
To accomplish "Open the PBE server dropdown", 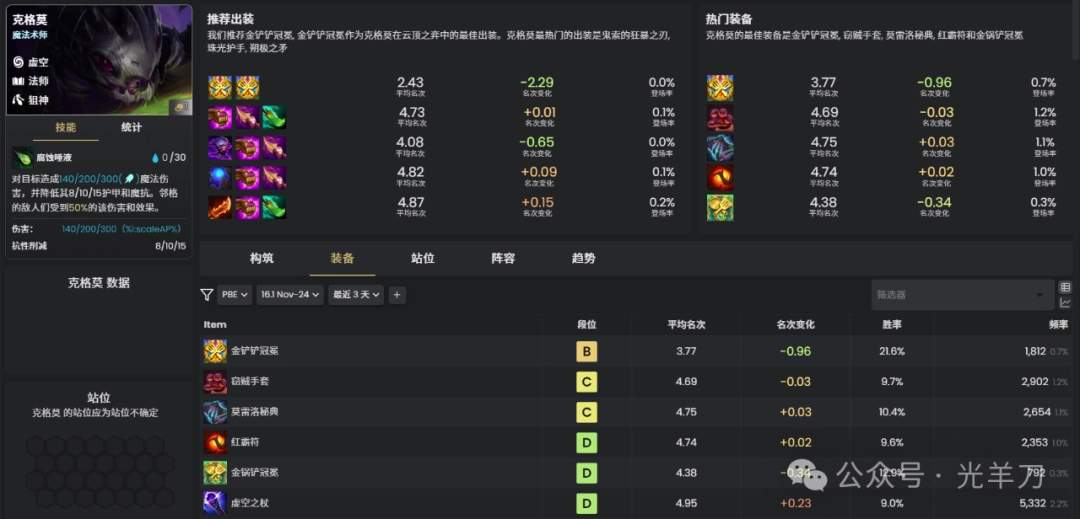I will tap(236, 295).
